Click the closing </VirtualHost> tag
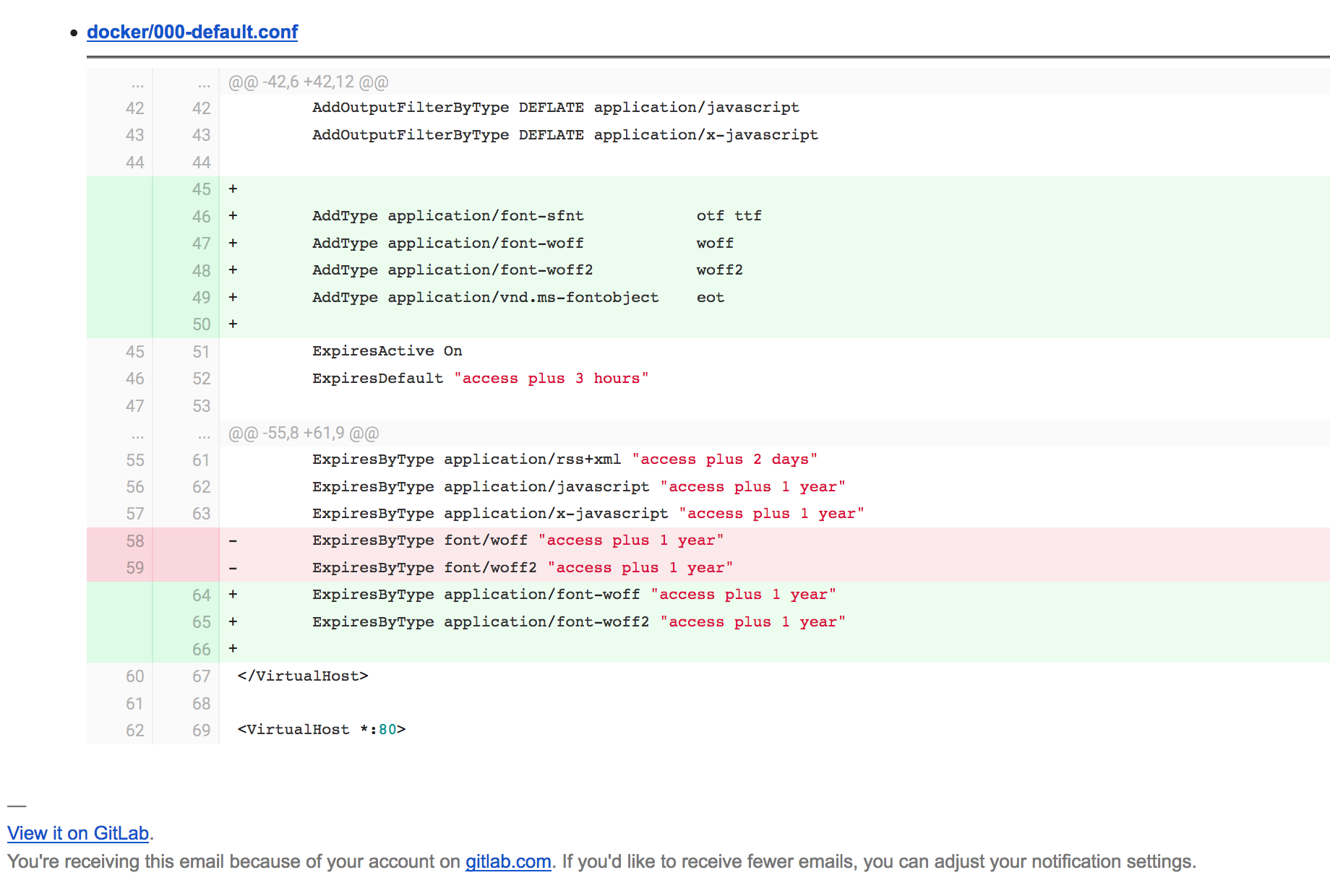The image size is (1330, 896). click(303, 676)
